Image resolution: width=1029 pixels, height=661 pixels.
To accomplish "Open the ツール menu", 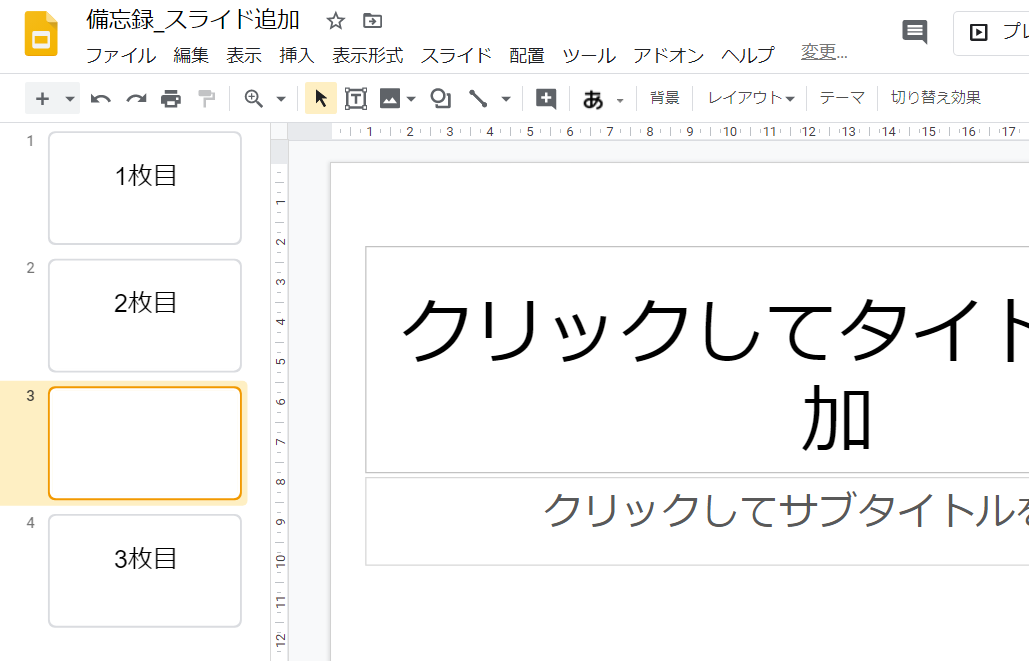I will coord(589,56).
